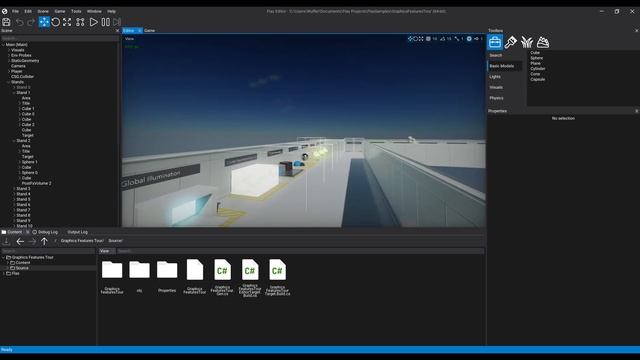The width and height of the screenshot is (640, 360).
Task: Navigate forward in Content browser
Action: 32,242
